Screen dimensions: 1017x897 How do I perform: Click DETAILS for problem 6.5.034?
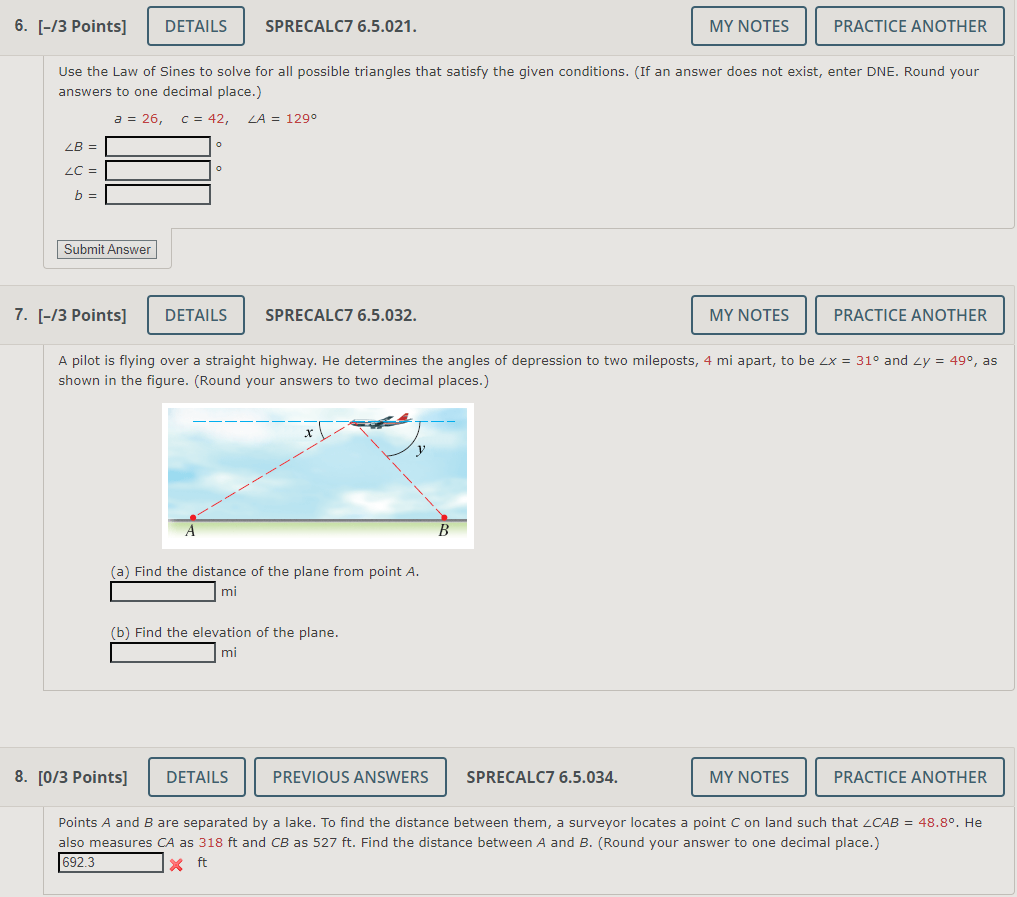pos(196,777)
